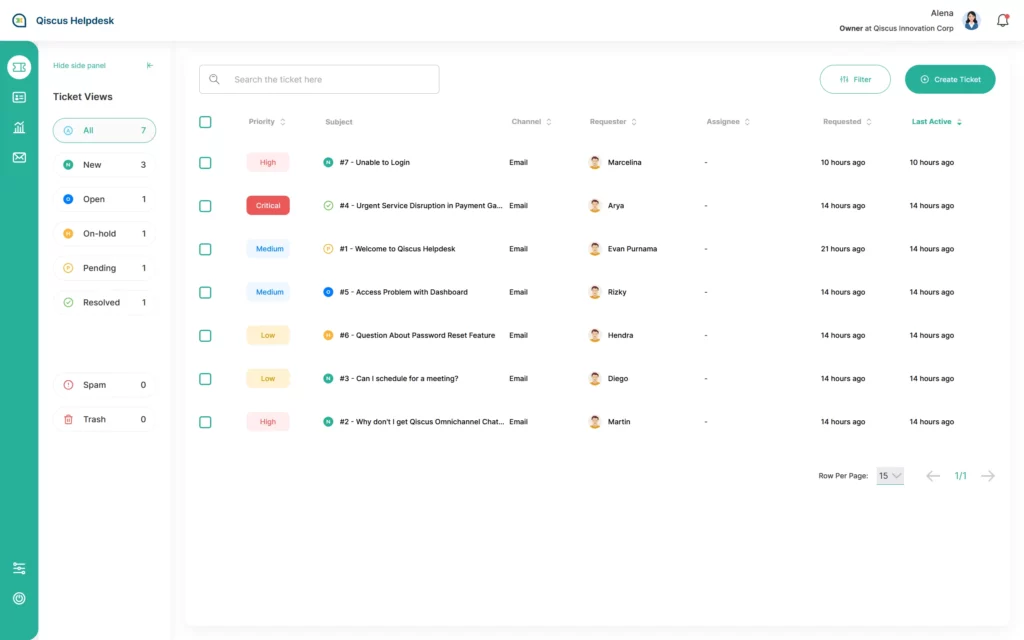Screen dimensions: 1024x640
Task: Open the Row Per Page dropdown
Action: pyautogui.click(x=890, y=476)
